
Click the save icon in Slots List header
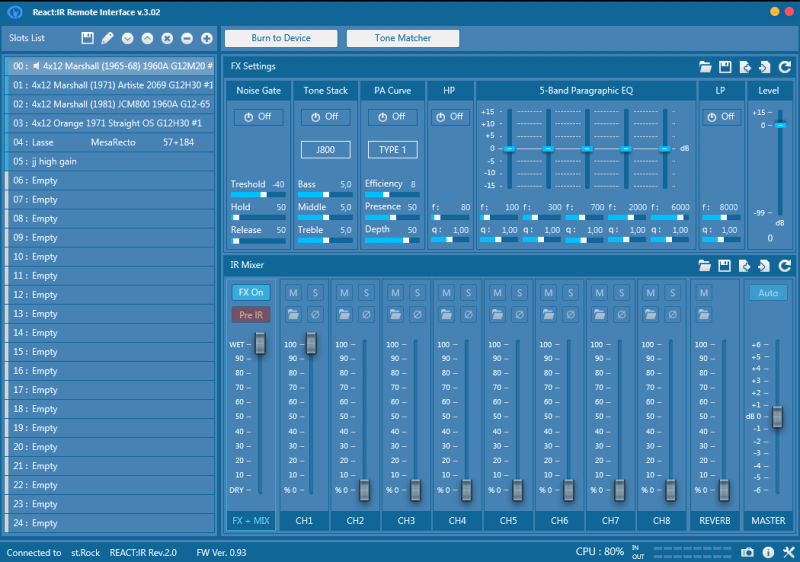[x=88, y=38]
